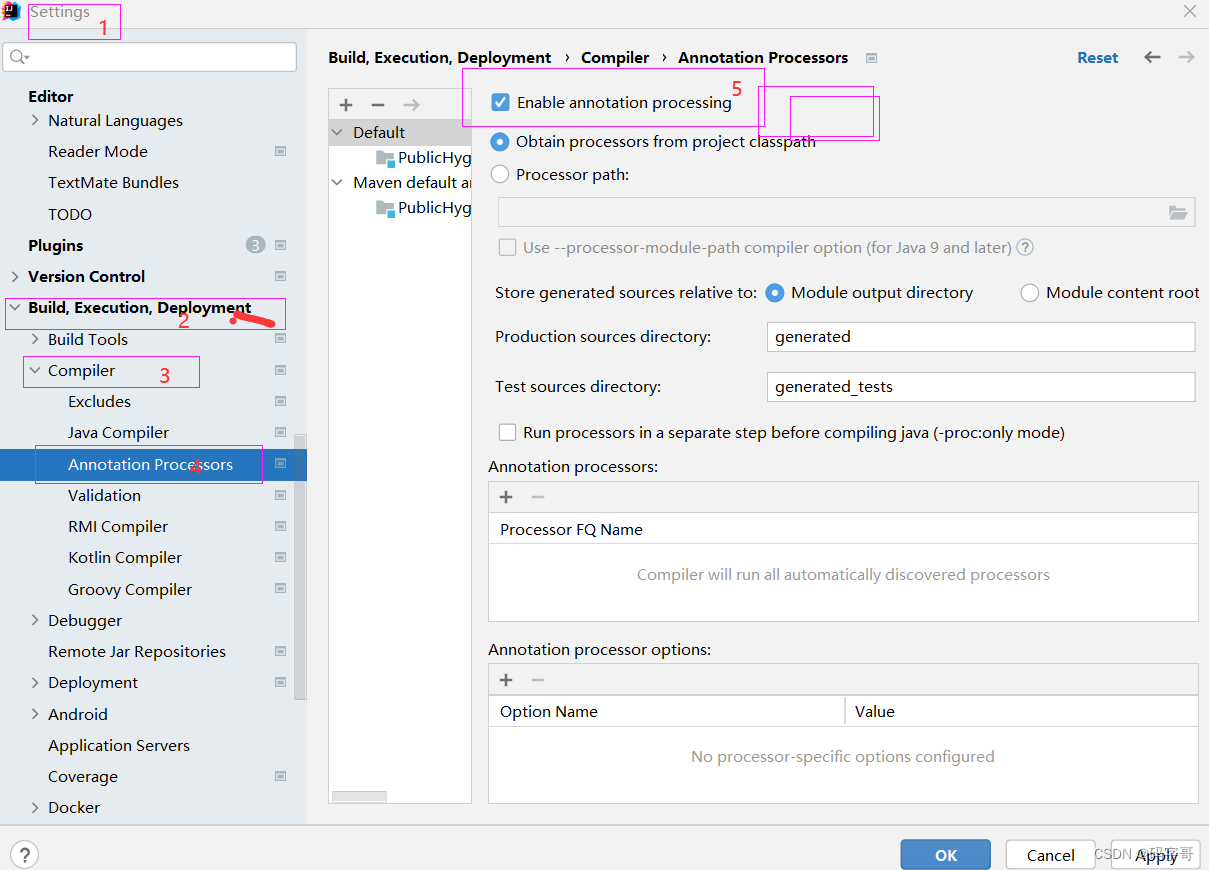The image size is (1209, 870).
Task: Select Validation in the settings tree
Action: [104, 495]
